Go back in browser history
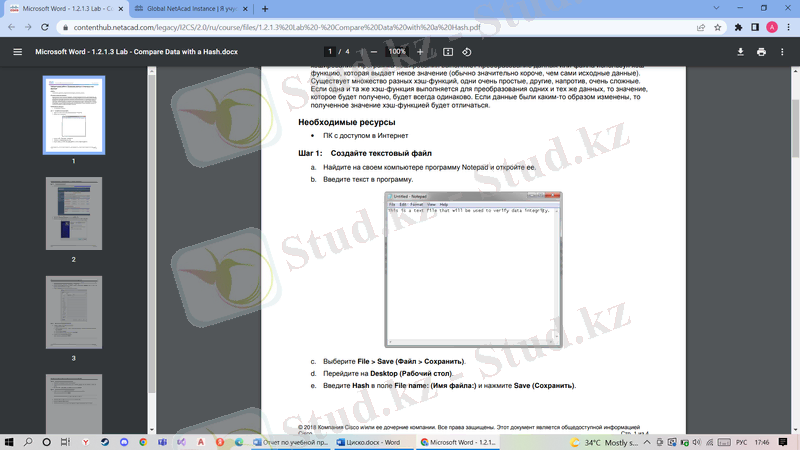The width and height of the screenshot is (800, 450). (x=11, y=27)
